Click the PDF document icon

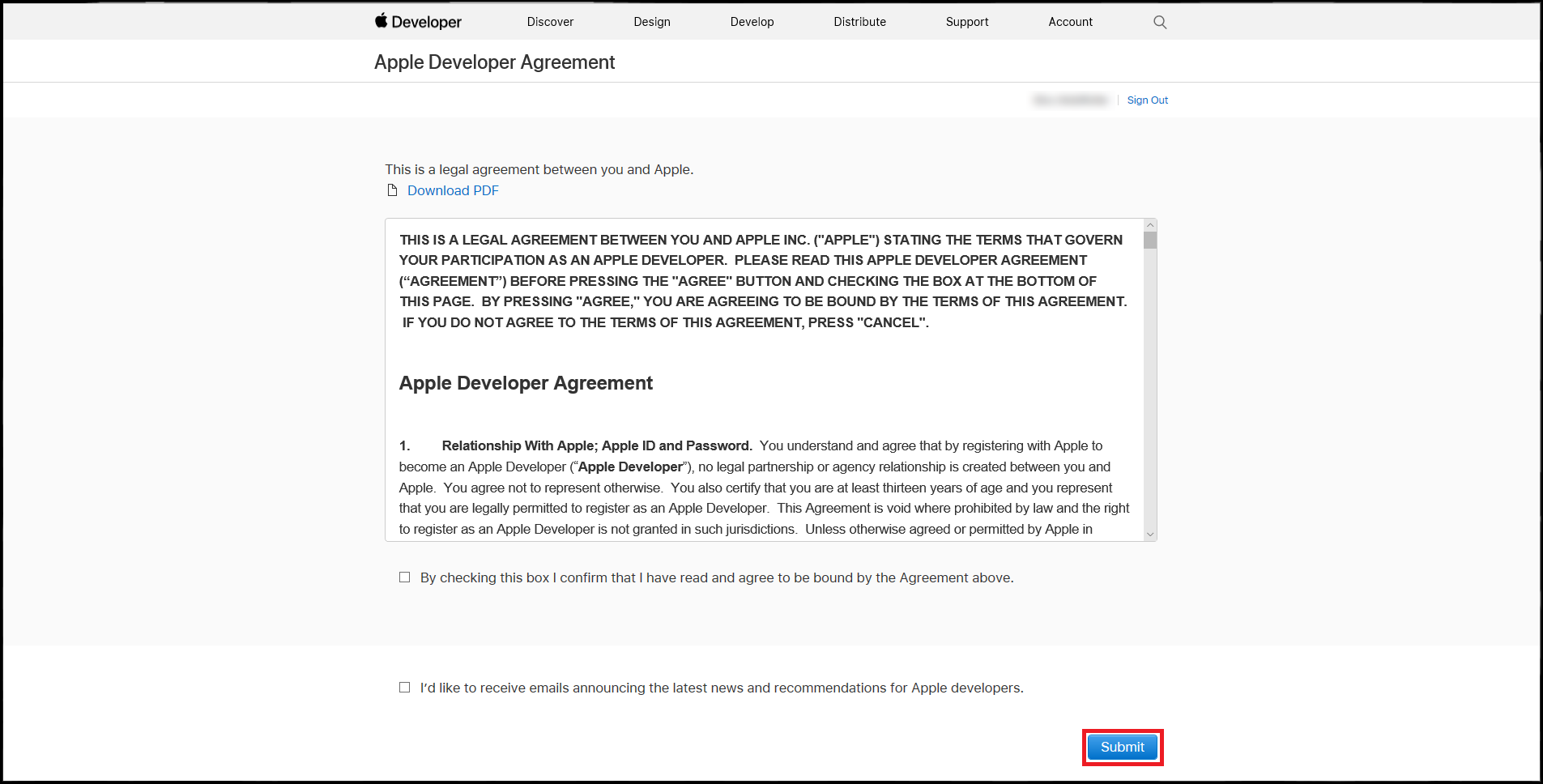392,190
